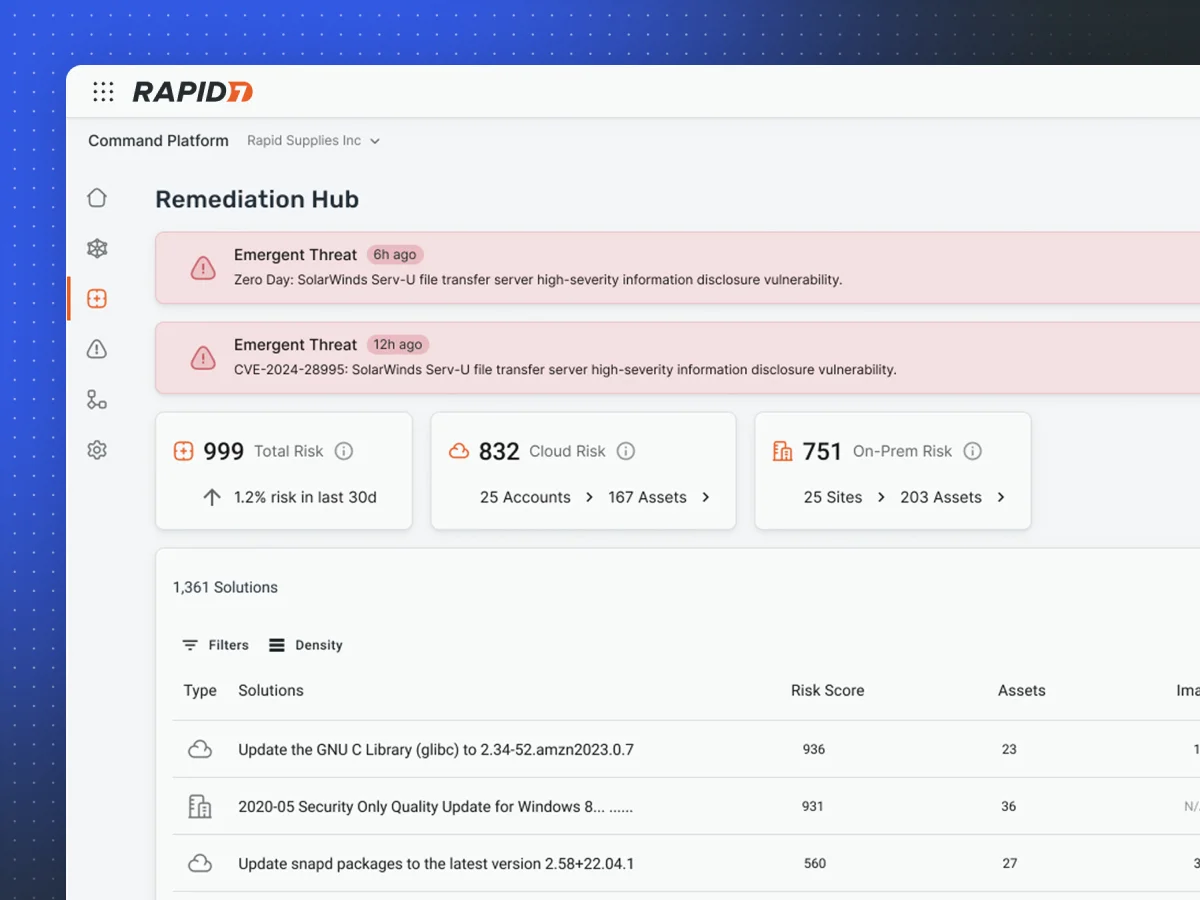The height and width of the screenshot is (900, 1200).
Task: Click the Total Risk info icon
Action: pyautogui.click(x=344, y=451)
